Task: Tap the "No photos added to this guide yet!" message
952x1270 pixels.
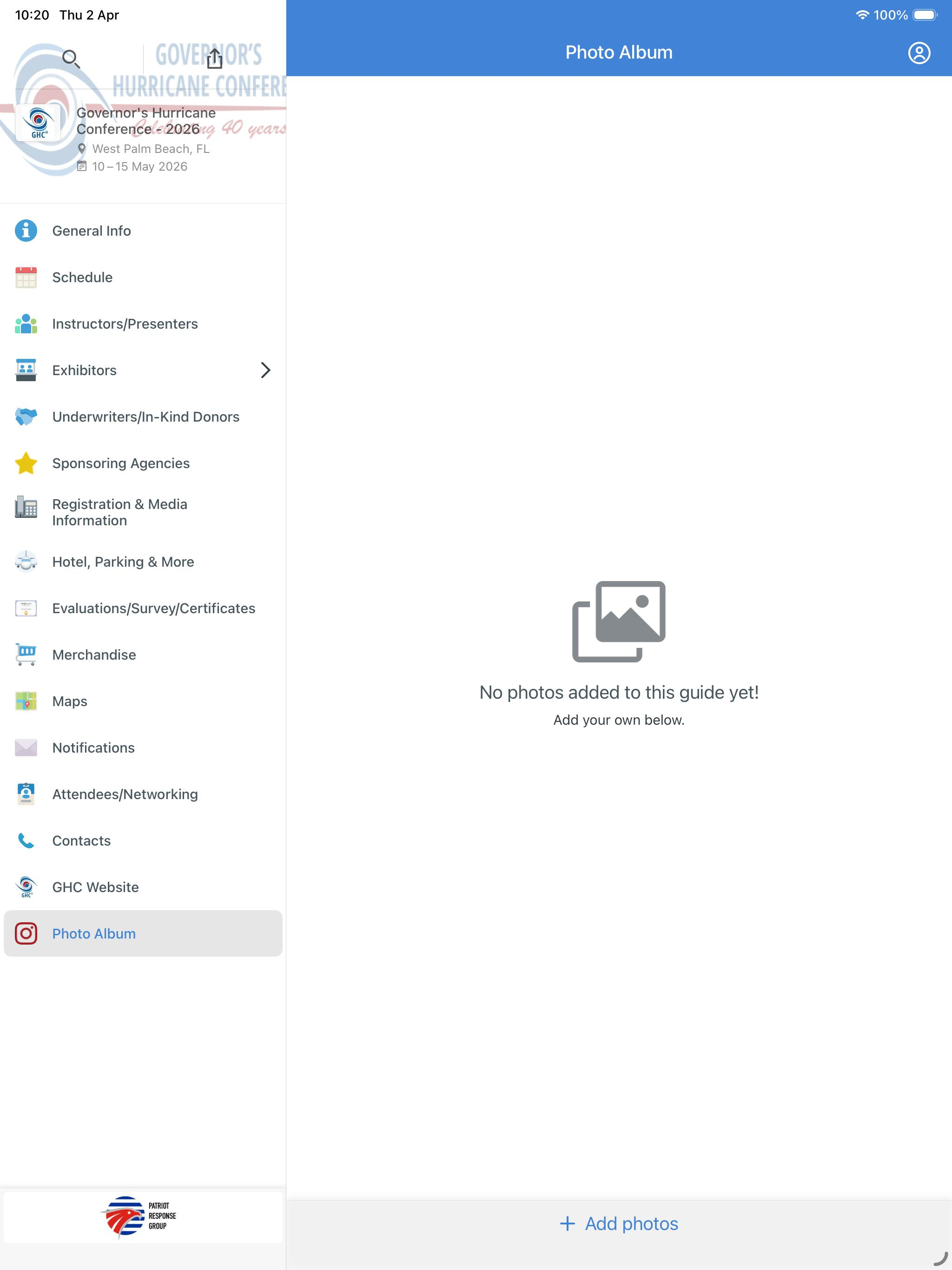Action: click(x=619, y=693)
